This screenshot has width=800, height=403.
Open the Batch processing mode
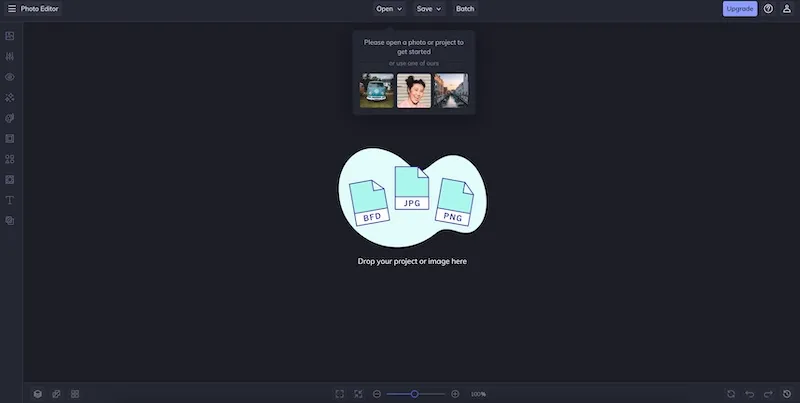tap(465, 9)
